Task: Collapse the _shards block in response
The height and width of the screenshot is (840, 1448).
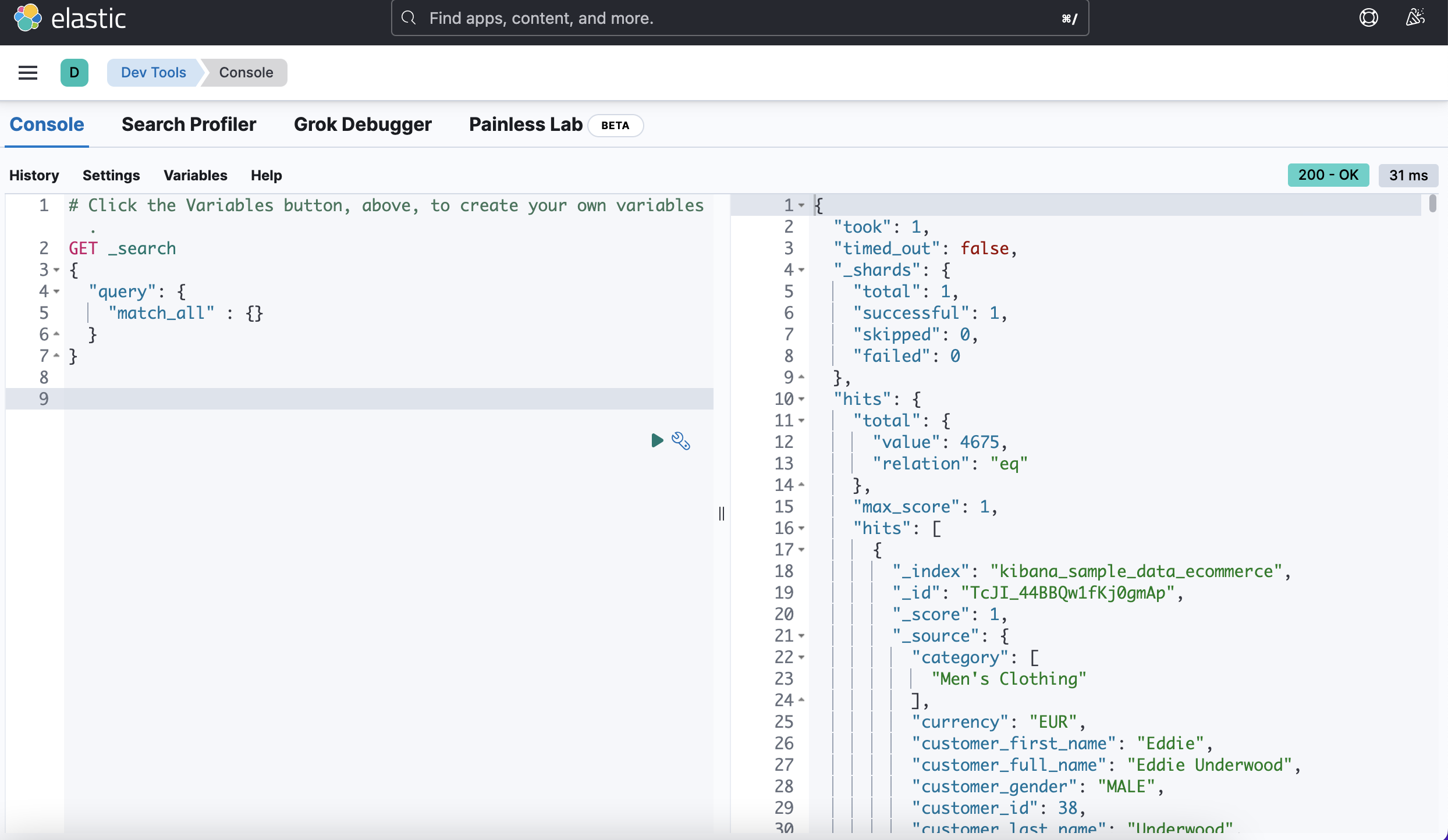Action: click(801, 270)
